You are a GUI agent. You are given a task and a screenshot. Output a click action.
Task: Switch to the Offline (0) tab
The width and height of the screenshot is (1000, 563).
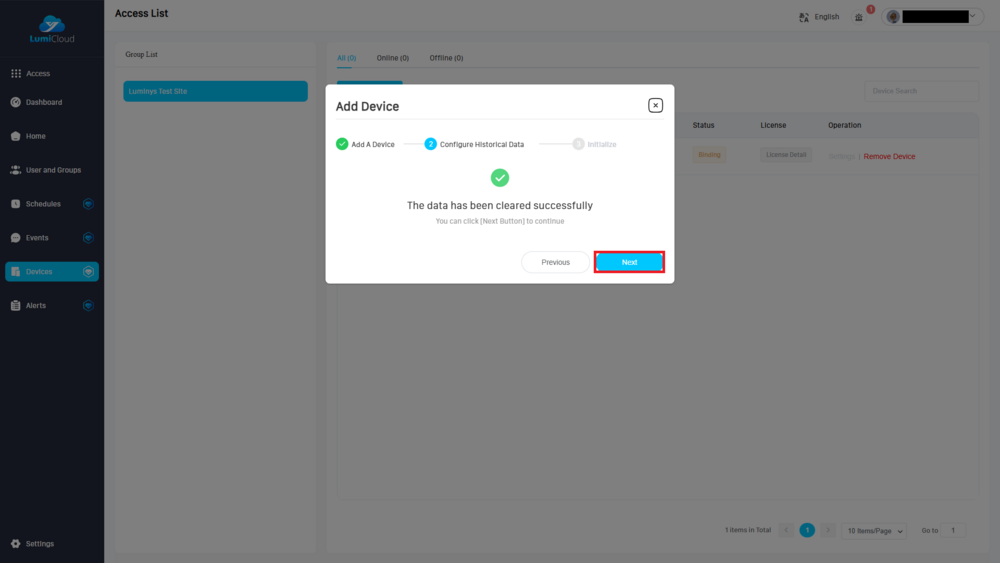tap(446, 58)
